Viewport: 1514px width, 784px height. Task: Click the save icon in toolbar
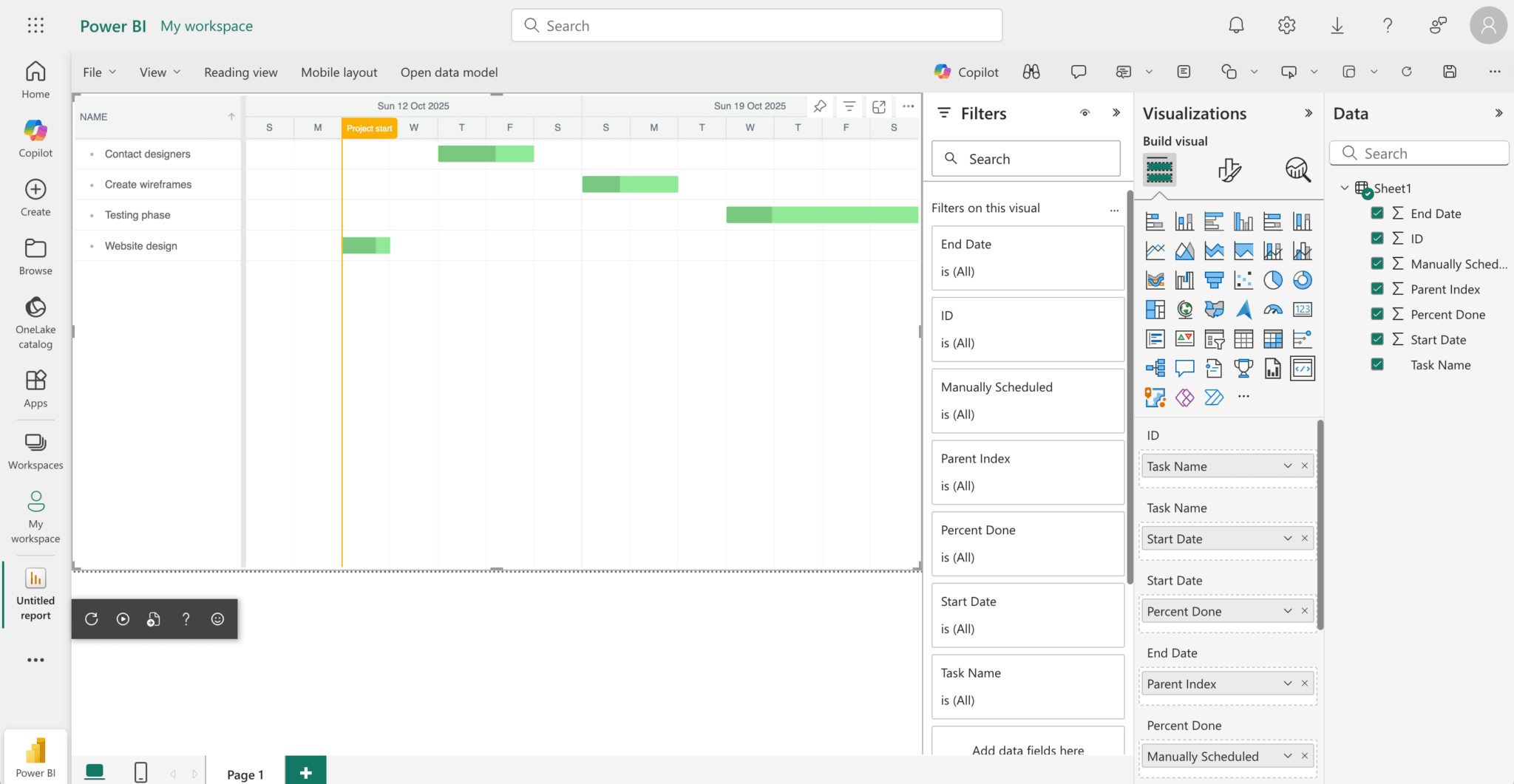tap(1450, 72)
